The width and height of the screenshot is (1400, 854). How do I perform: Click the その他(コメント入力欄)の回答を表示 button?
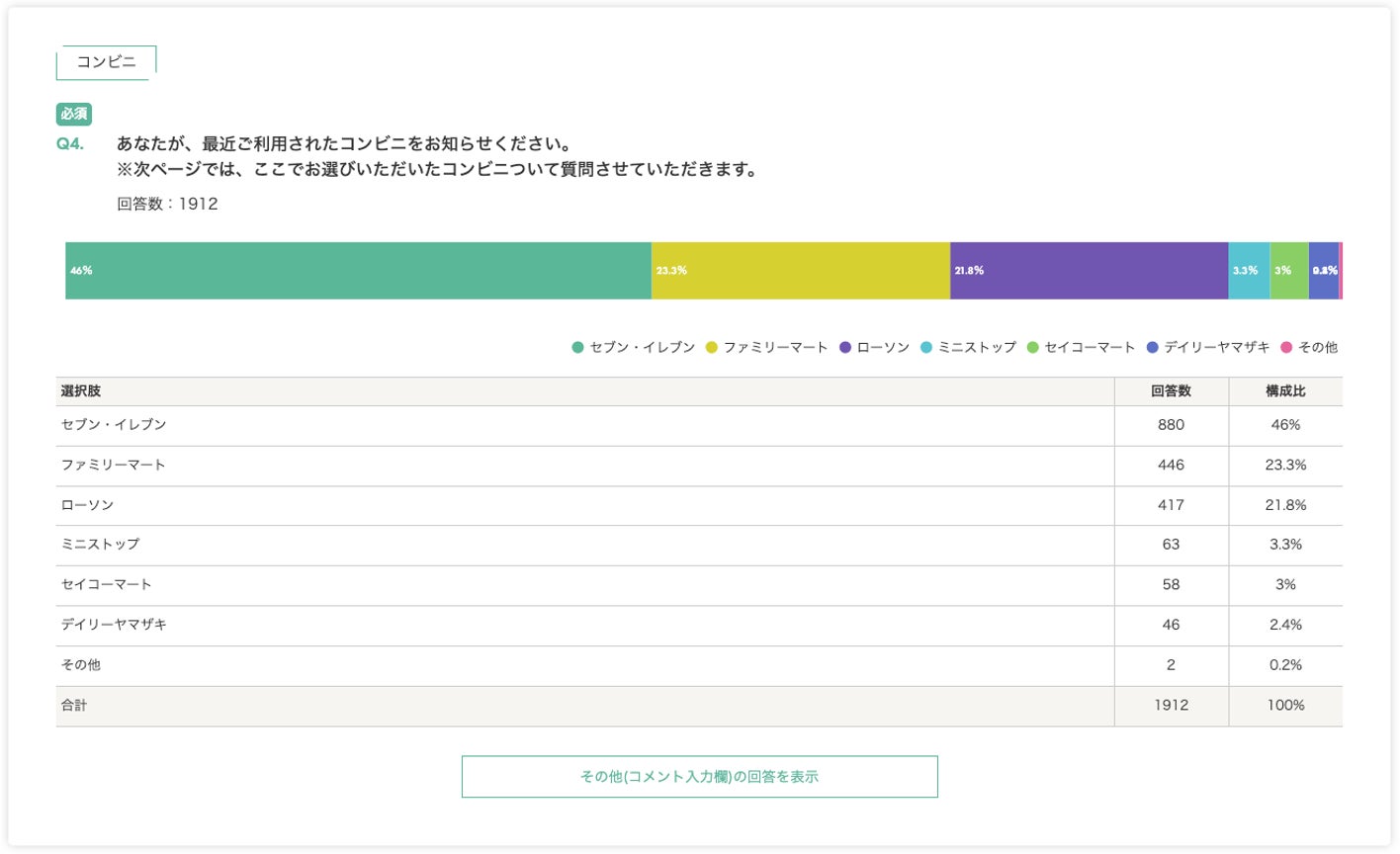[x=699, y=777]
